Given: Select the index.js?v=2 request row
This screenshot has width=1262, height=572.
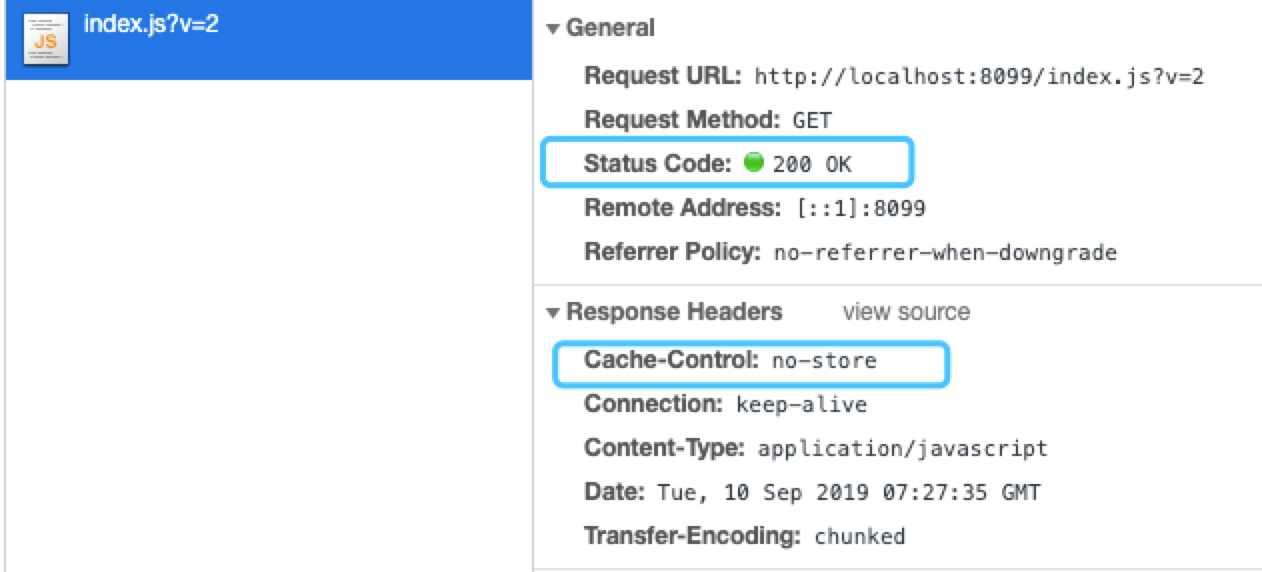Looking at the screenshot, I should 268,40.
